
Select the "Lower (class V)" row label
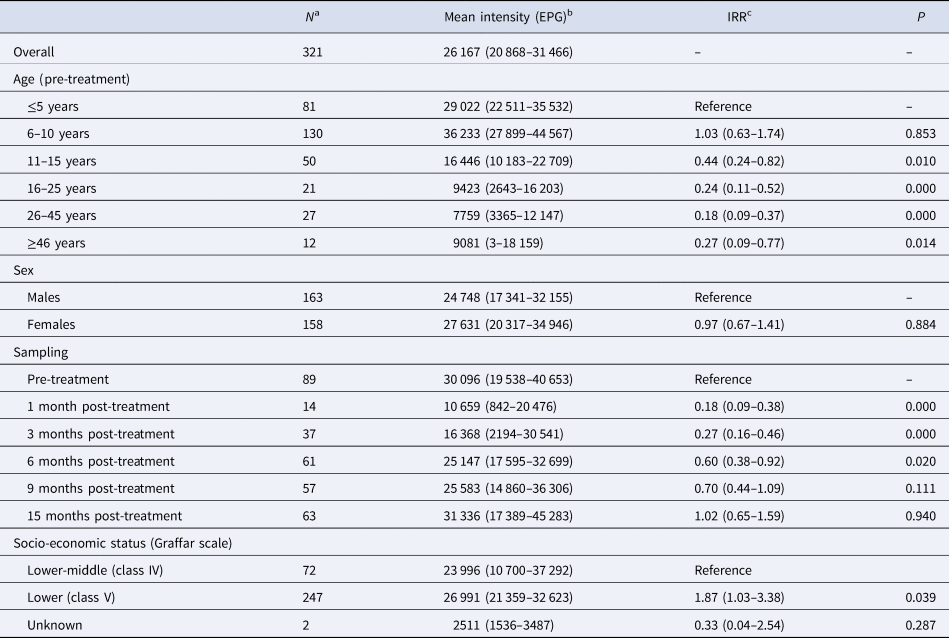(74, 598)
